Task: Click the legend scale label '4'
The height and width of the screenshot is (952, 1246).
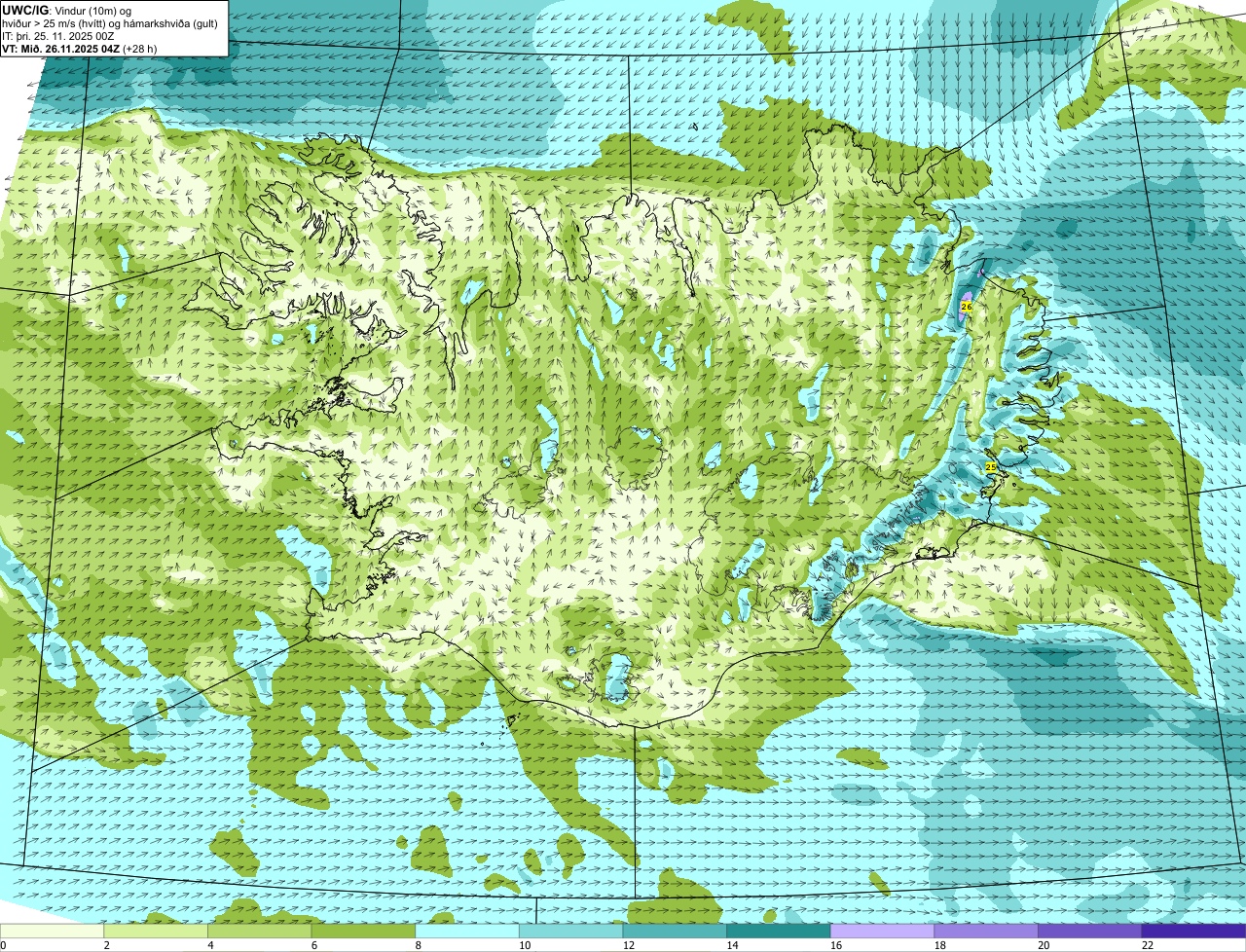Action: (210, 945)
